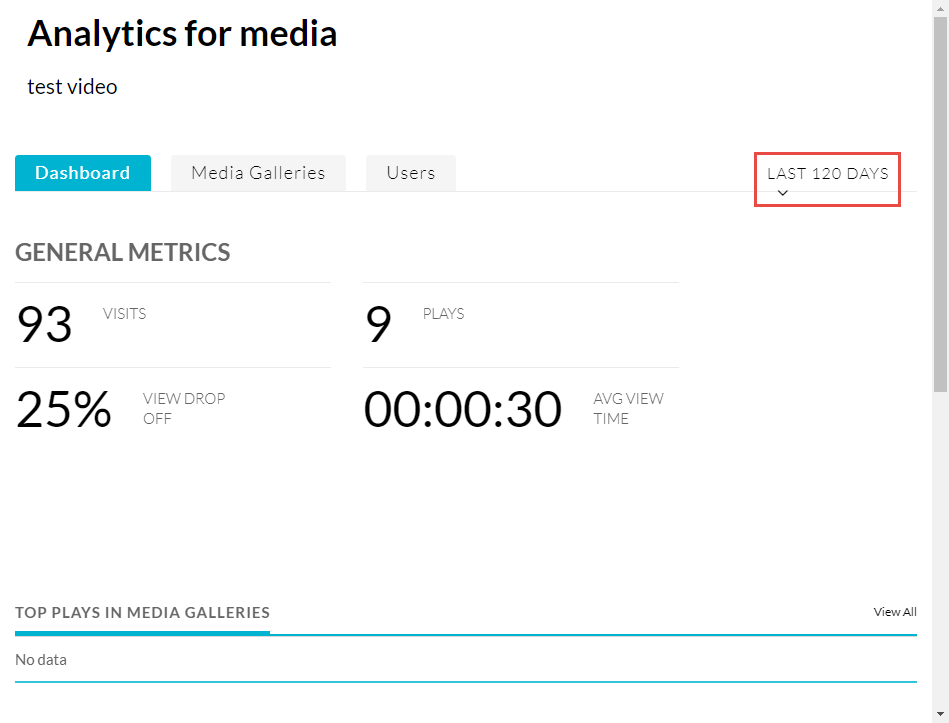This screenshot has width=949, height=723.
Task: Click the scrollbar down arrow
Action: click(x=940, y=715)
